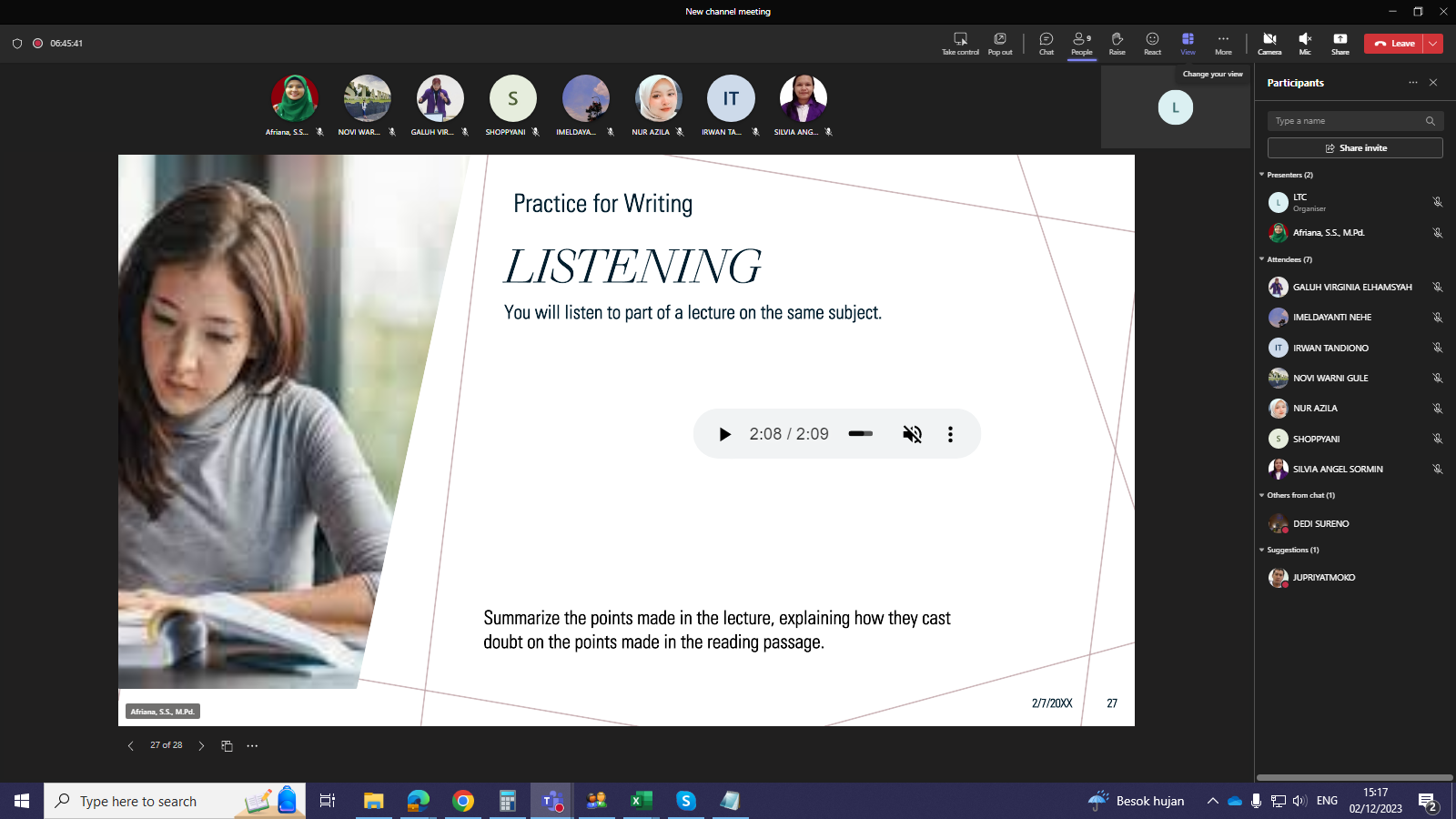Close the People participants panel
1456x819 pixels.
(x=1433, y=83)
